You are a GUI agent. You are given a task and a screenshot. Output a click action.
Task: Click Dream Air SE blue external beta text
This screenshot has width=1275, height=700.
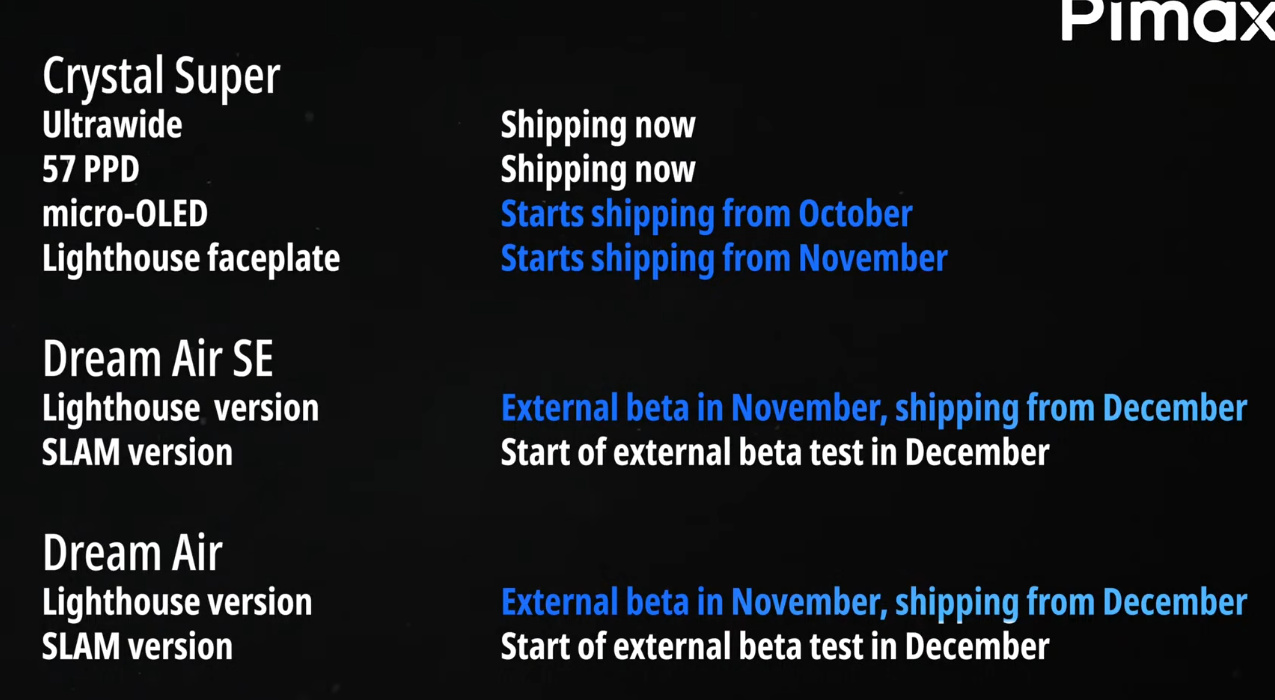(874, 408)
